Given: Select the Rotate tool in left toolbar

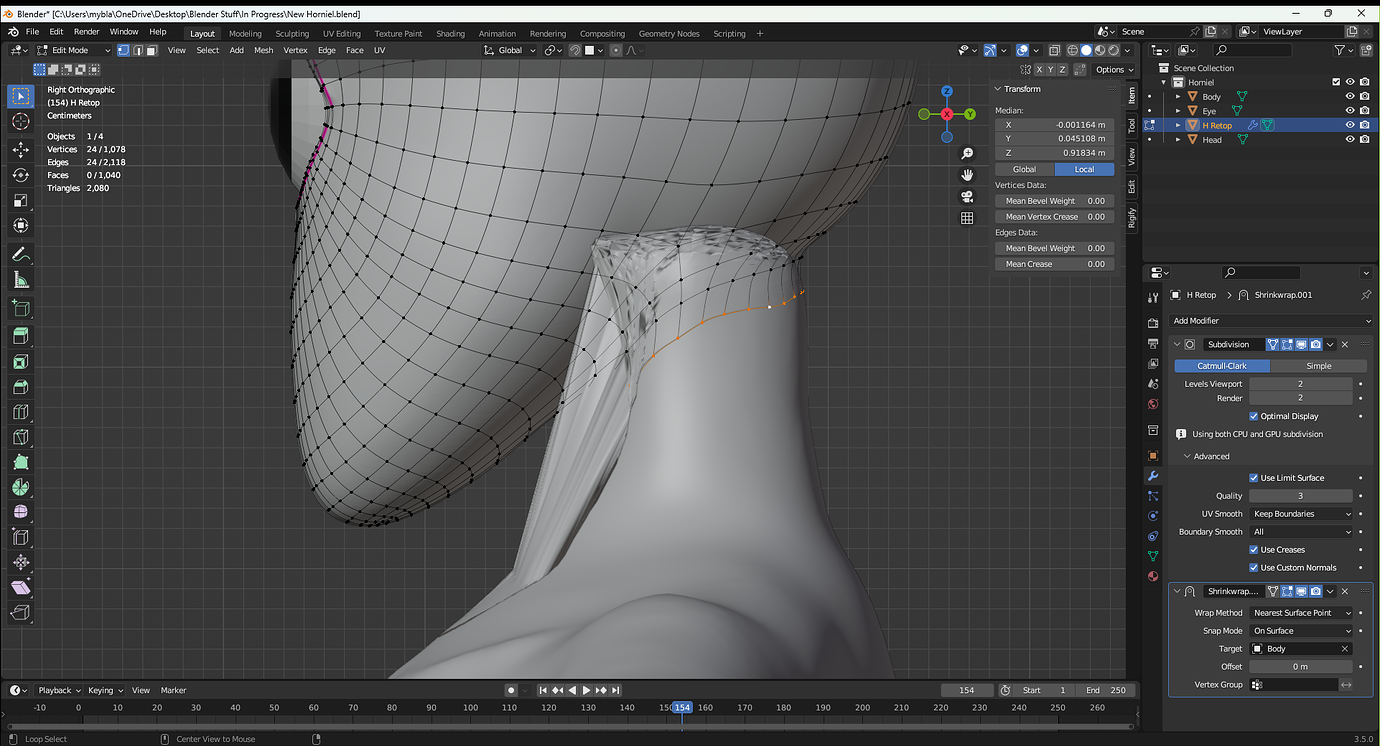Looking at the screenshot, I should point(21,175).
